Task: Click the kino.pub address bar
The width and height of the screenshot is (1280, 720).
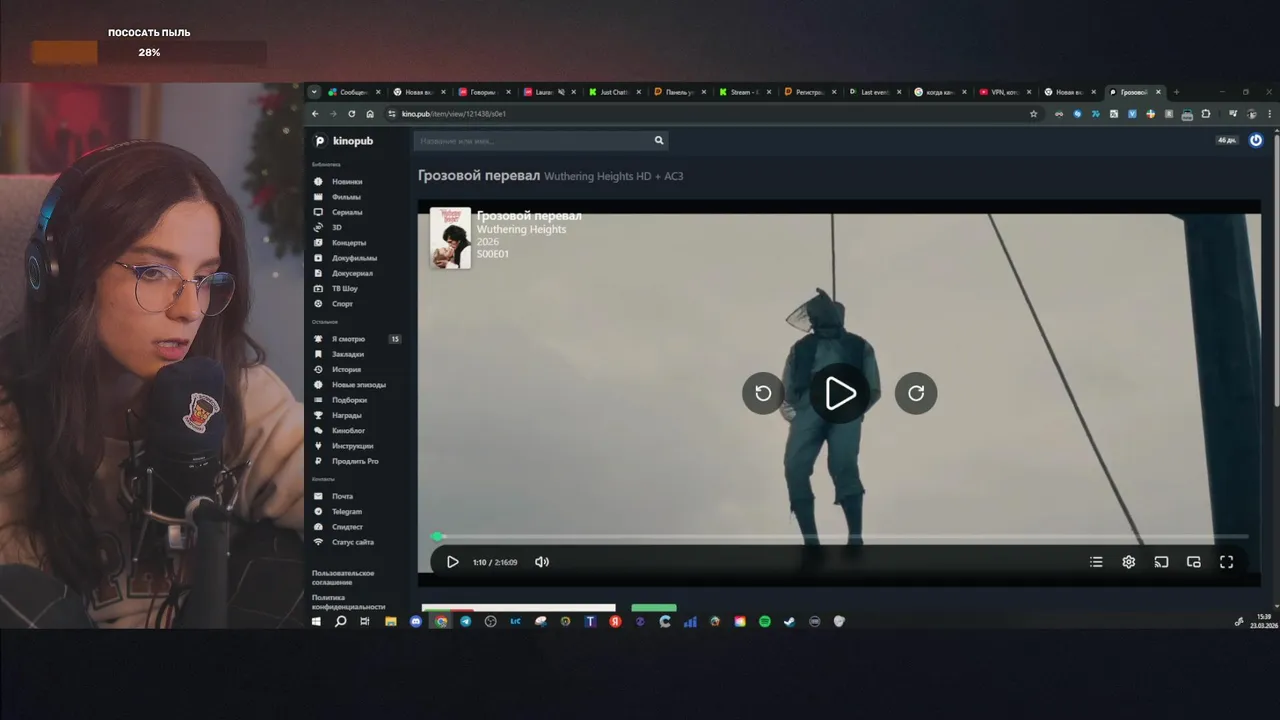Action: (715, 114)
